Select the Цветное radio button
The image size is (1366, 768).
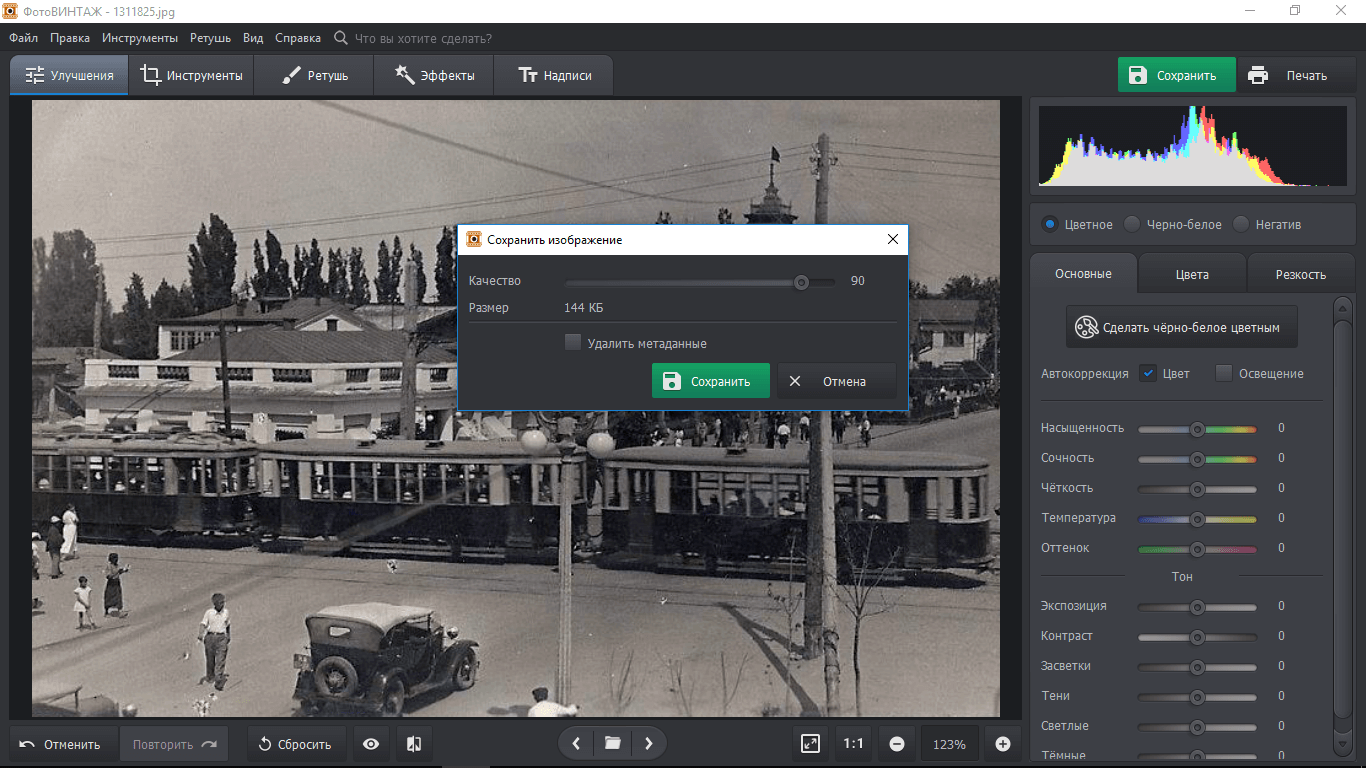pyautogui.click(x=1050, y=224)
